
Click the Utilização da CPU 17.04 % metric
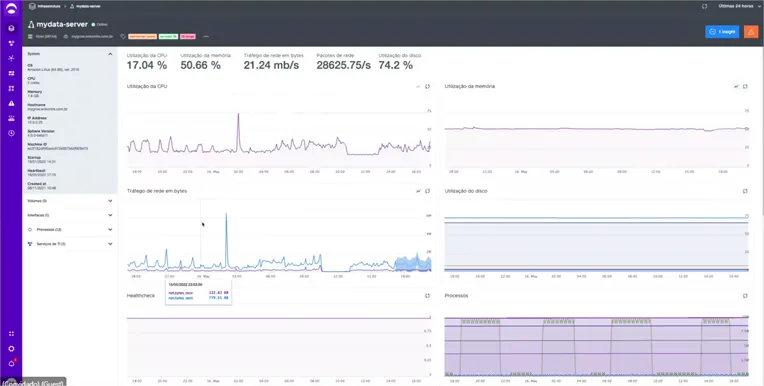[147, 61]
